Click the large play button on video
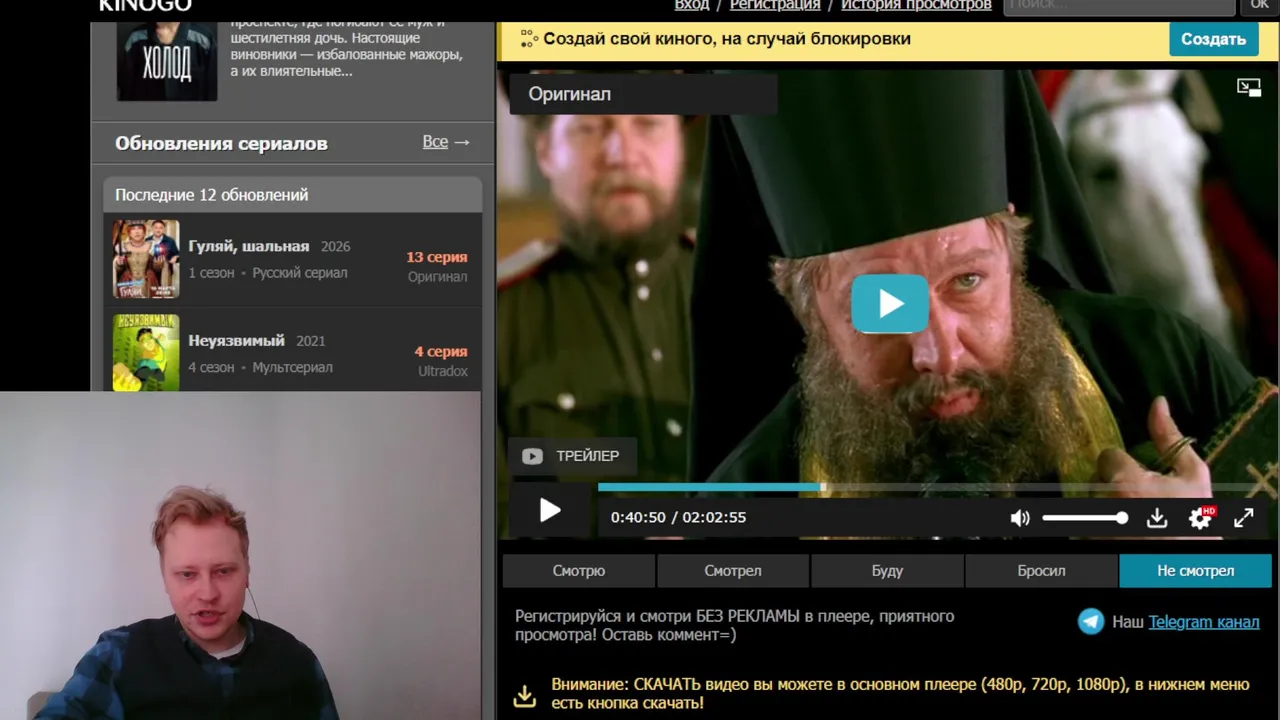Viewport: 1280px width, 720px height. pyautogui.click(x=890, y=303)
